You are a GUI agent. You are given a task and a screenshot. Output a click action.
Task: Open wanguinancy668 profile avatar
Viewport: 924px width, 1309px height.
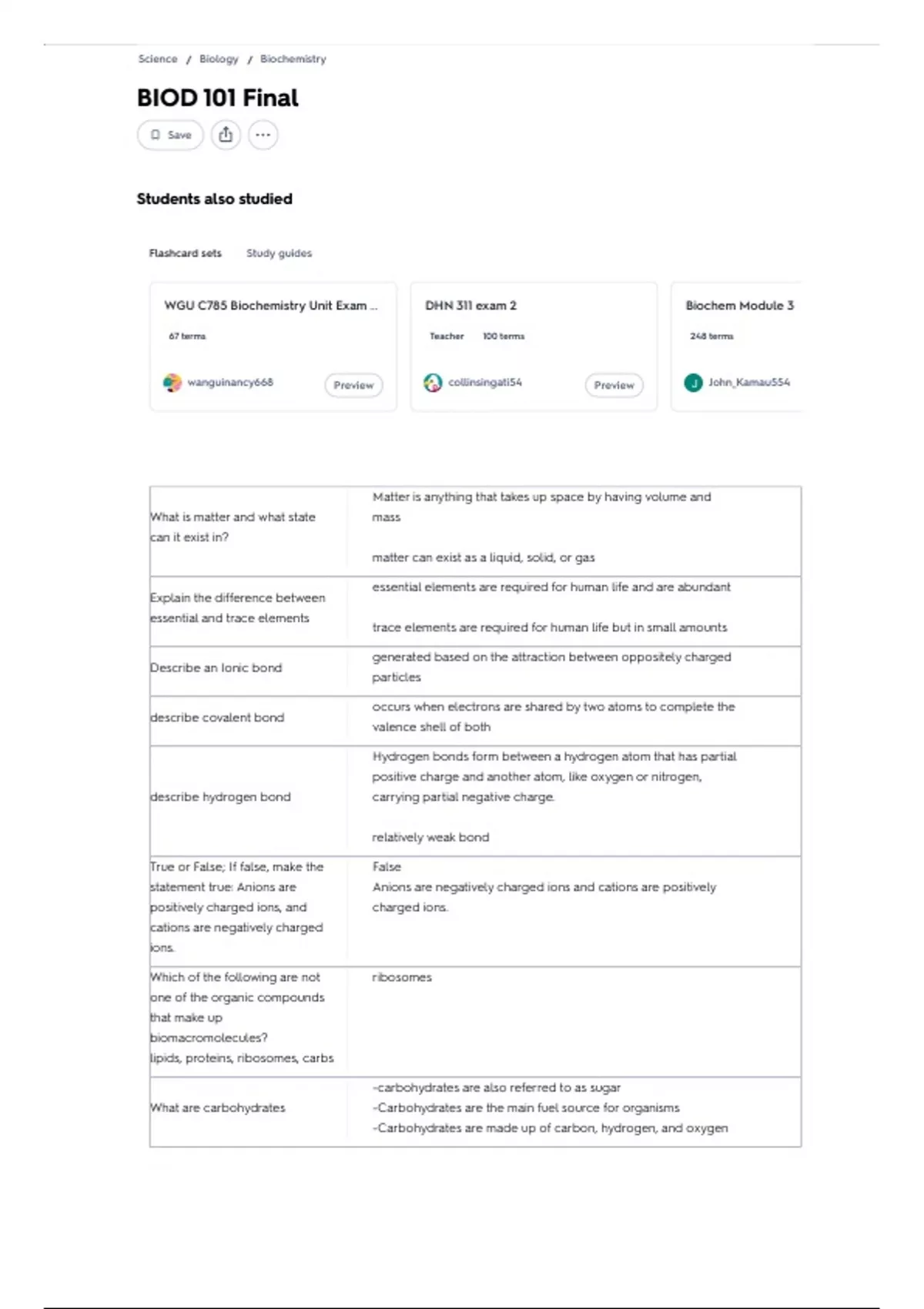pyautogui.click(x=172, y=383)
